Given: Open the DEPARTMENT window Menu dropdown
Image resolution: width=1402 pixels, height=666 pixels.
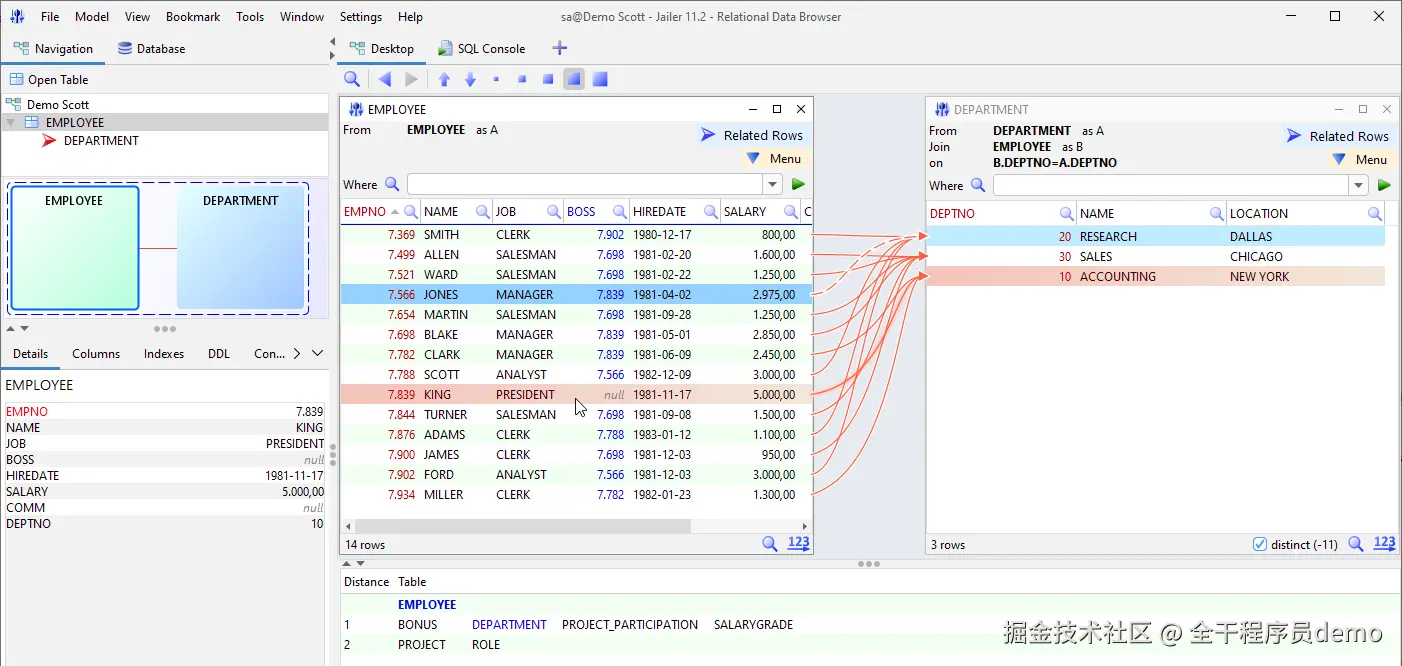Looking at the screenshot, I should click(x=1360, y=159).
